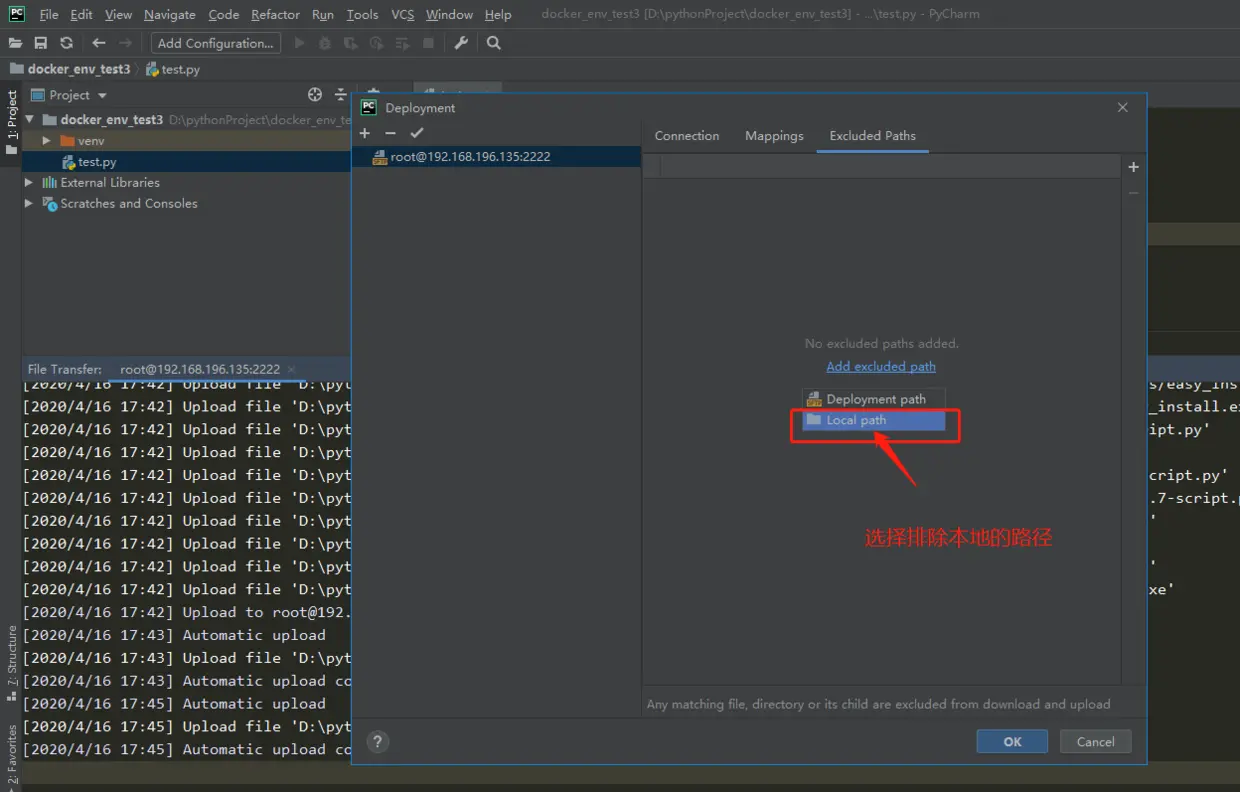This screenshot has width=1240, height=792.
Task: Open Settings via the wrench icon
Action: 461,43
